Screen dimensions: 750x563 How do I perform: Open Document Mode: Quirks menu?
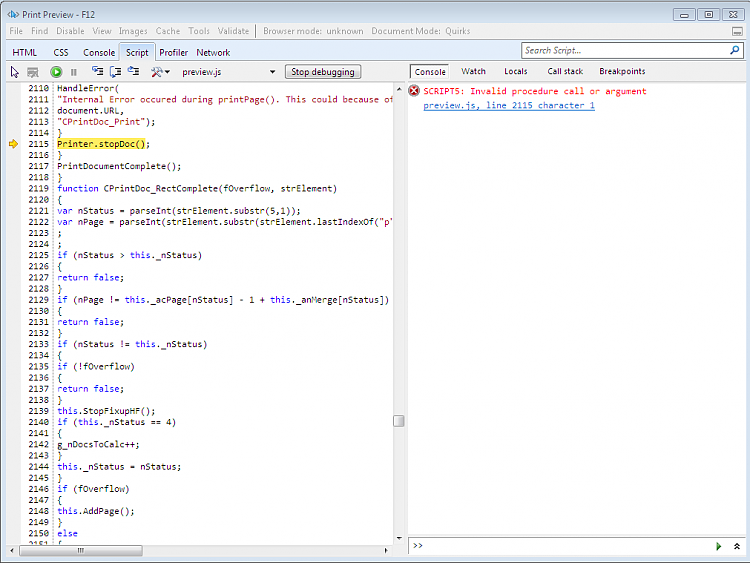(x=421, y=31)
